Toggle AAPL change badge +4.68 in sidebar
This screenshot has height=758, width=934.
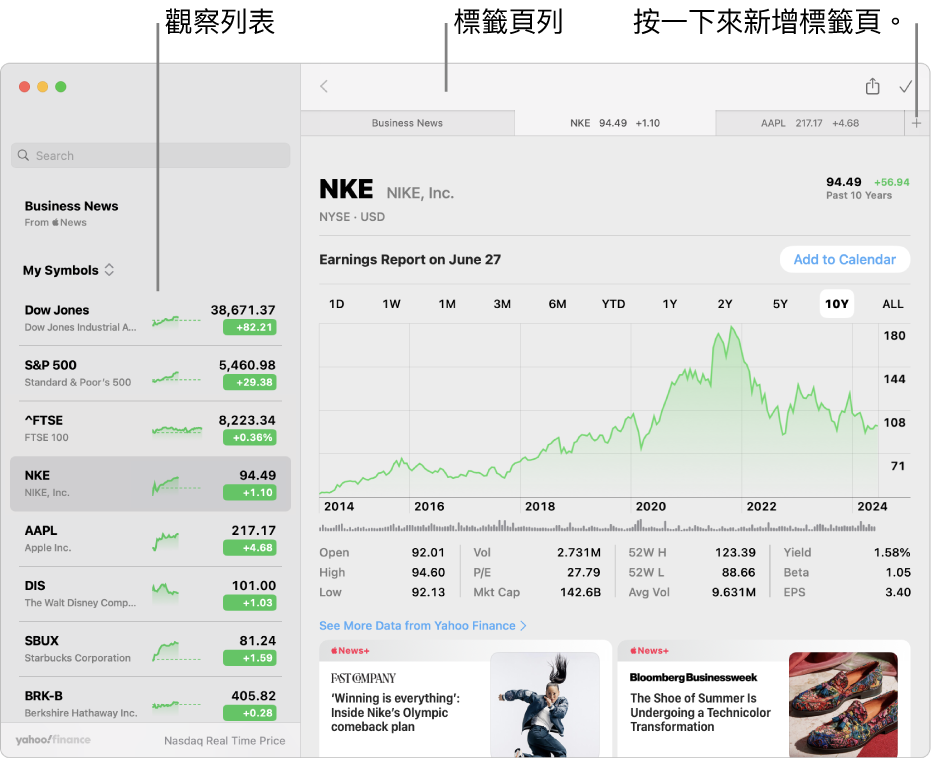coord(250,548)
